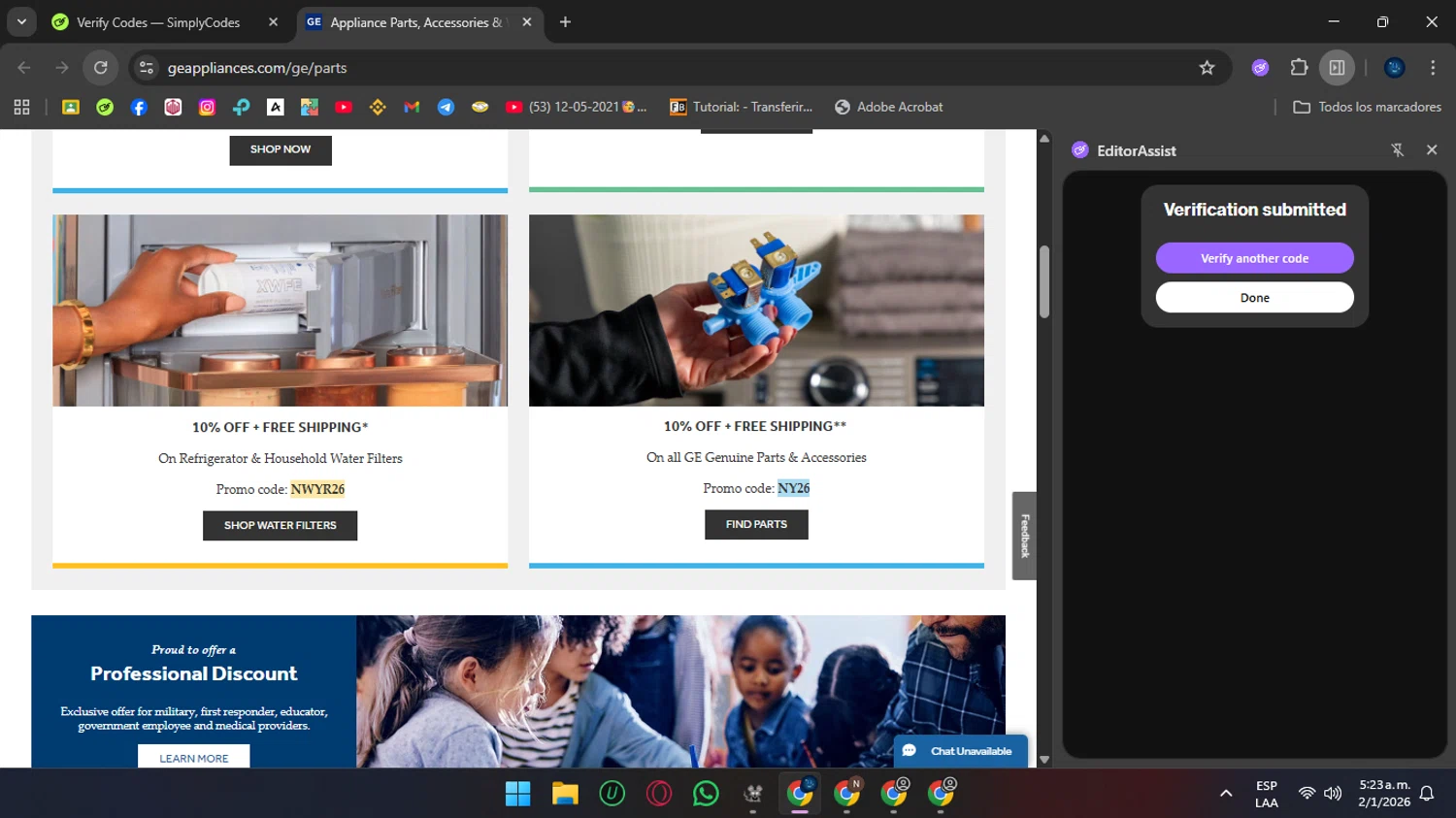Open WhatsApp from the taskbar
The image size is (1456, 818).
click(x=706, y=794)
